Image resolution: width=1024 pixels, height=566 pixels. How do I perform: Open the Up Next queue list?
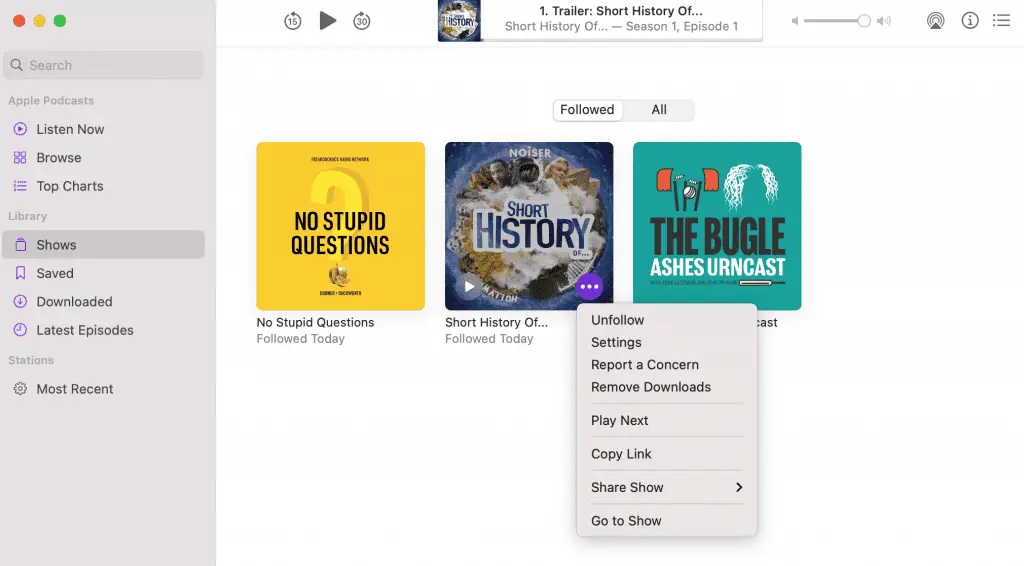pyautogui.click(x=1001, y=21)
